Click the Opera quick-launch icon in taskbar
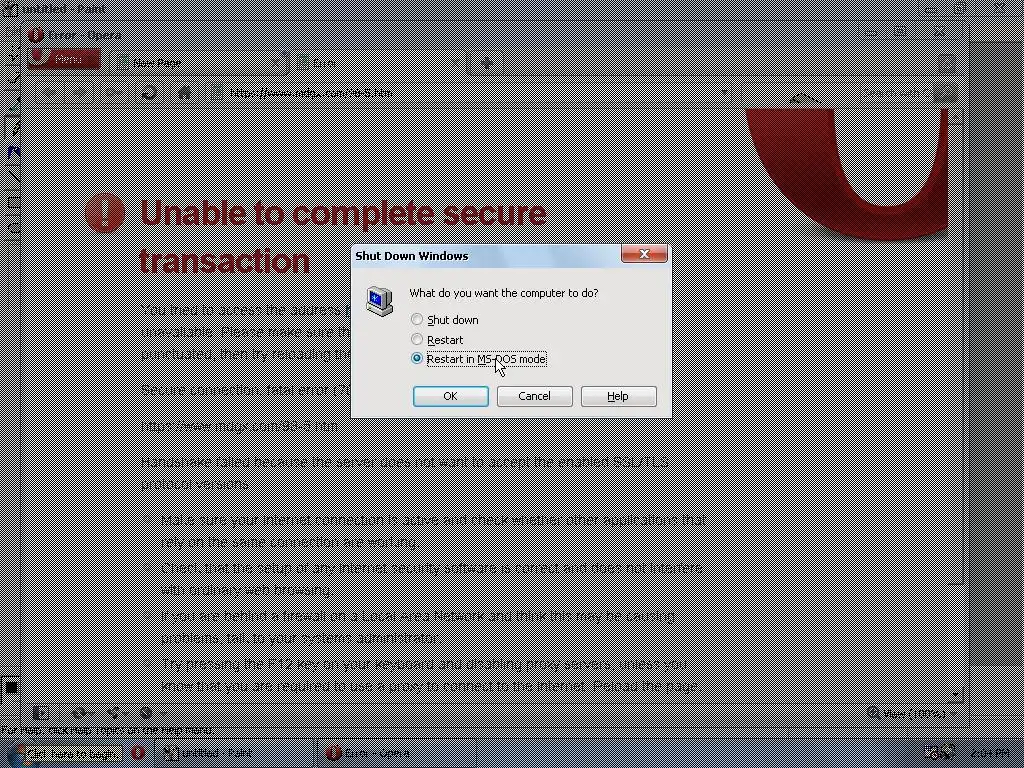 138,753
